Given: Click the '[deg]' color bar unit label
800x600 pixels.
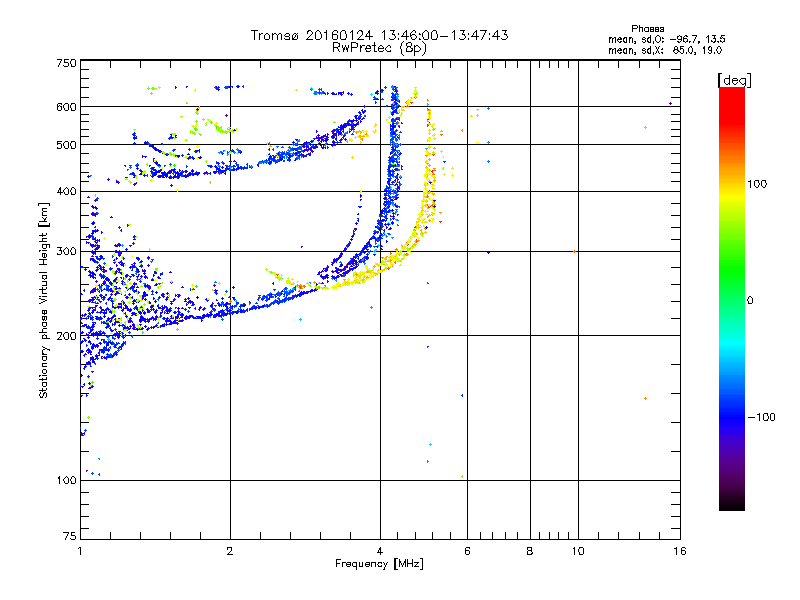Looking at the screenshot, I should point(734,80).
